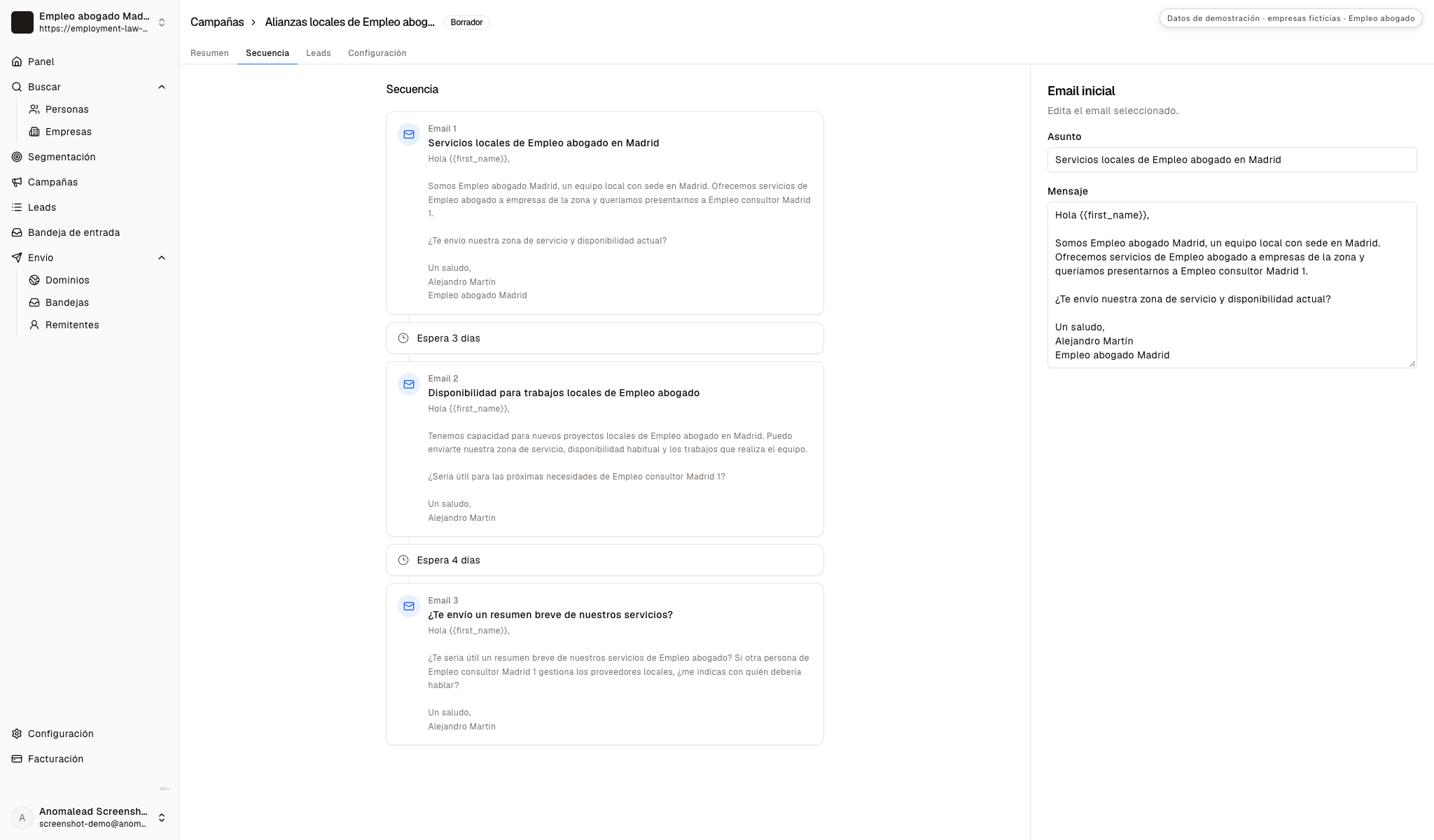This screenshot has height=840, width=1434.
Task: Click the user avatar letter A
Action: (x=22, y=818)
